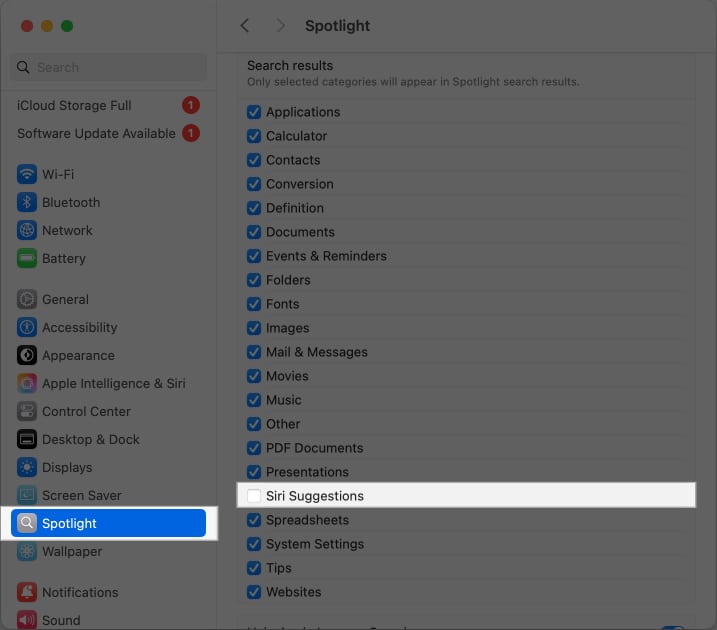Select the Displays icon

point(27,467)
